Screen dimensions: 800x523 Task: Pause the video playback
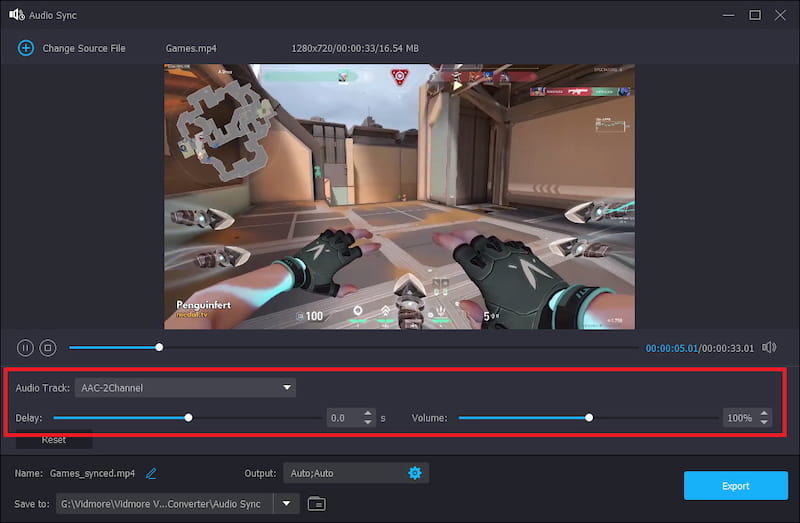pyautogui.click(x=25, y=348)
